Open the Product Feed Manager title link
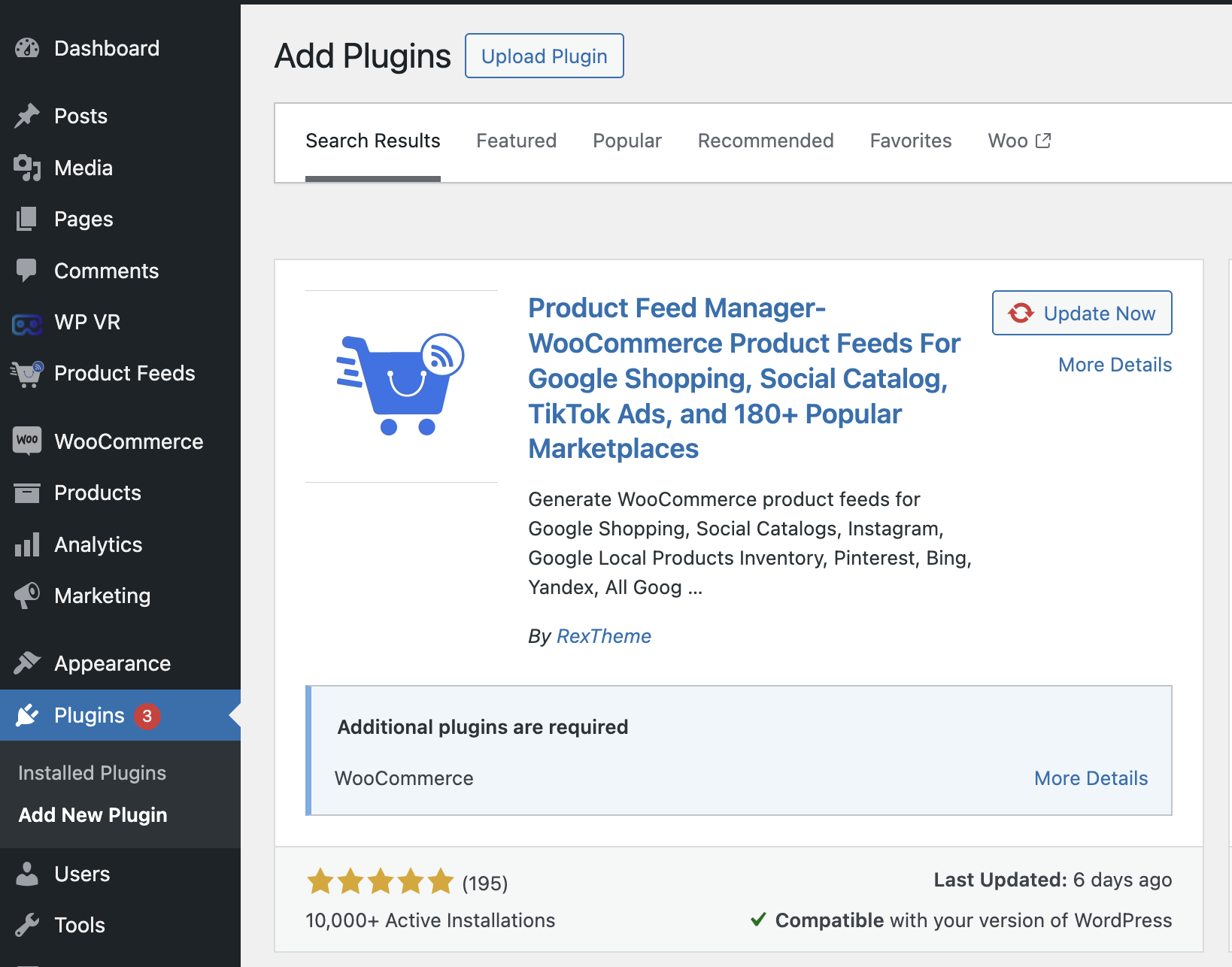The height and width of the screenshot is (967, 1232). pyautogui.click(x=745, y=378)
